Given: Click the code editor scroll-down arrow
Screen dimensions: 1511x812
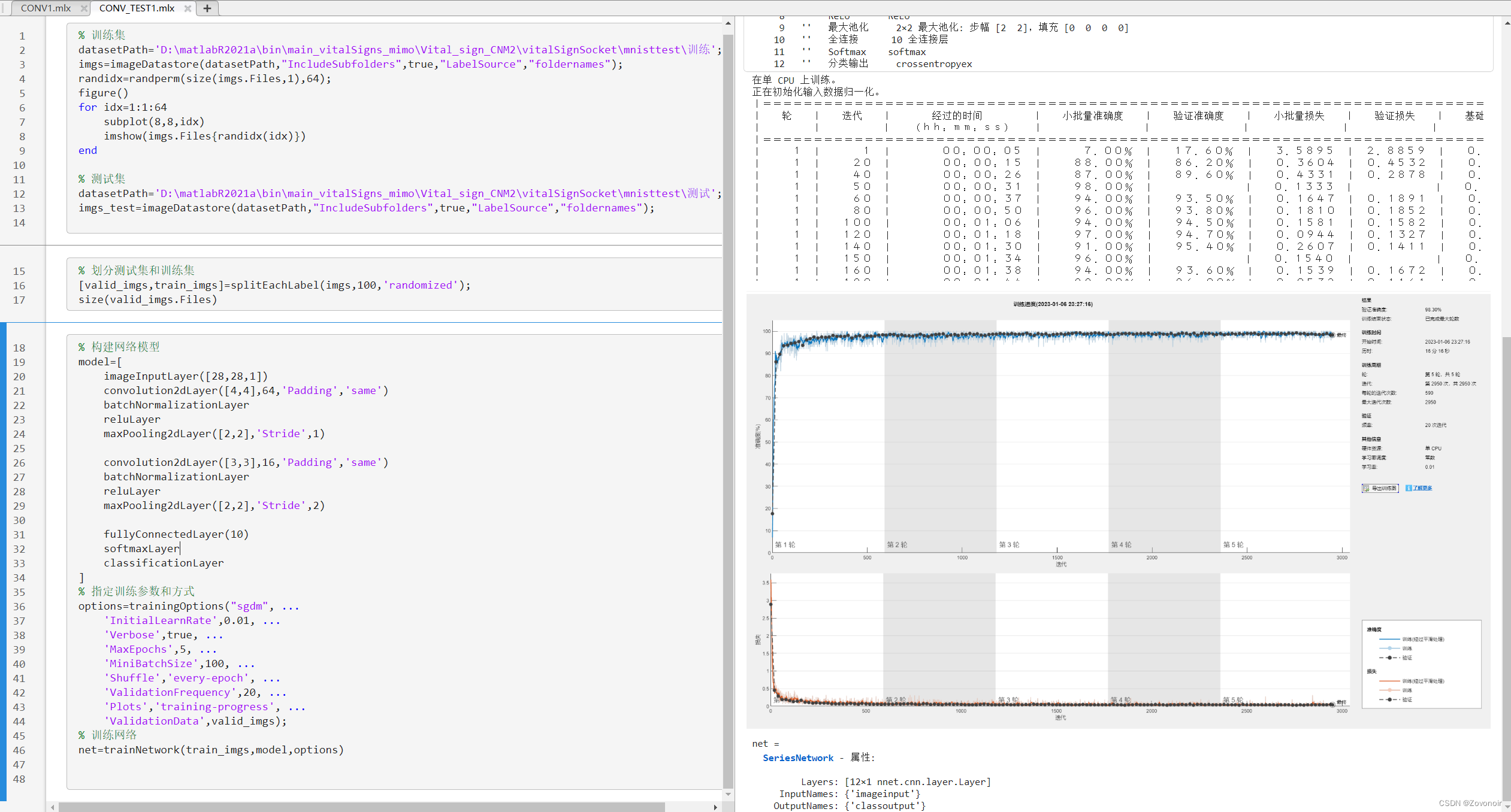Looking at the screenshot, I should 728,794.
